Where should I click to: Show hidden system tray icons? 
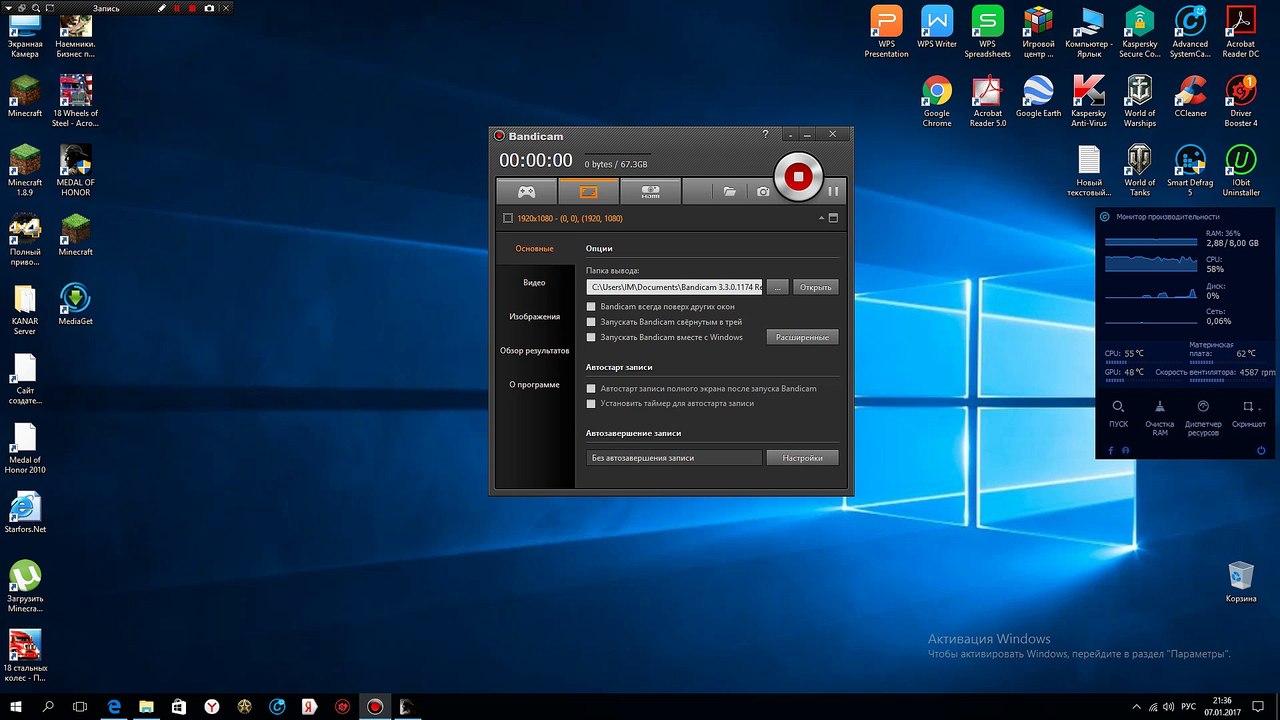[1135, 707]
